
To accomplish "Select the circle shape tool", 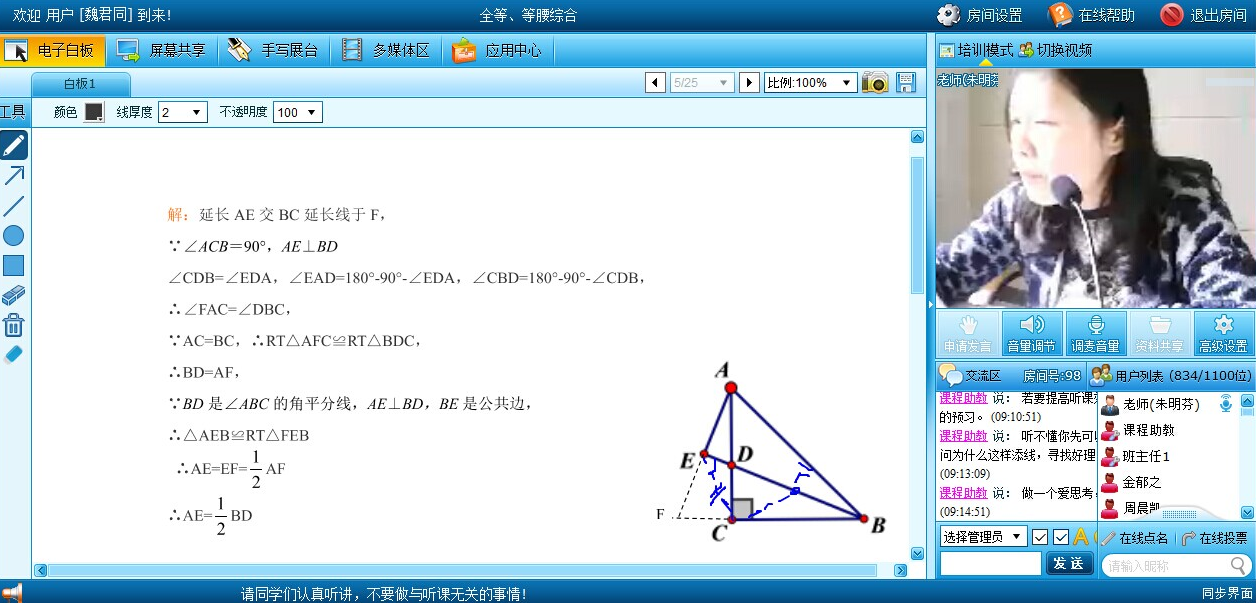I will click(14, 236).
